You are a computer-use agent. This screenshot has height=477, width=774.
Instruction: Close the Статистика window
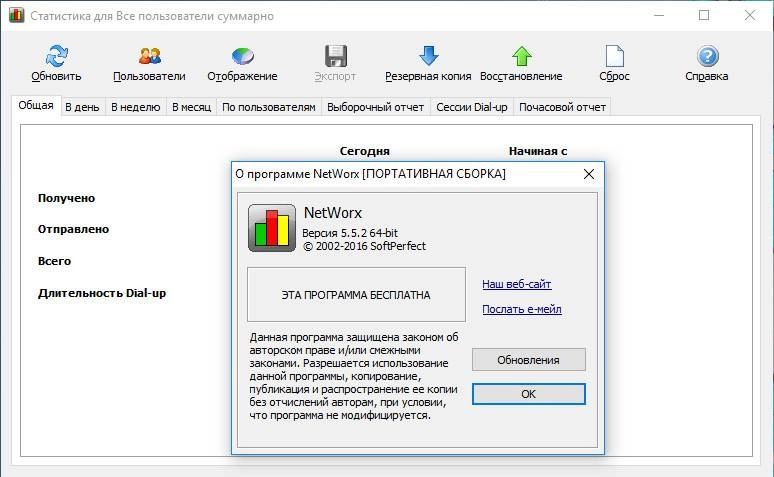pyautogui.click(x=750, y=15)
